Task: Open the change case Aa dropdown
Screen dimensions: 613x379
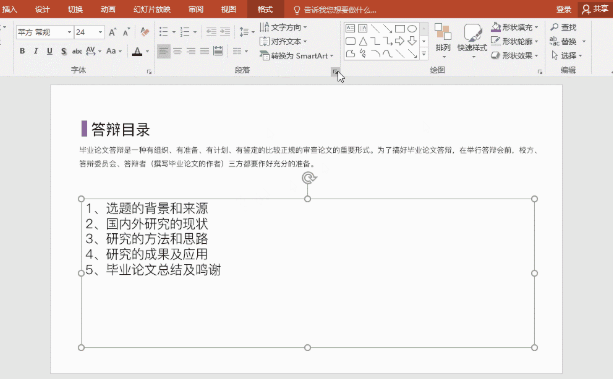Action: tap(114, 51)
